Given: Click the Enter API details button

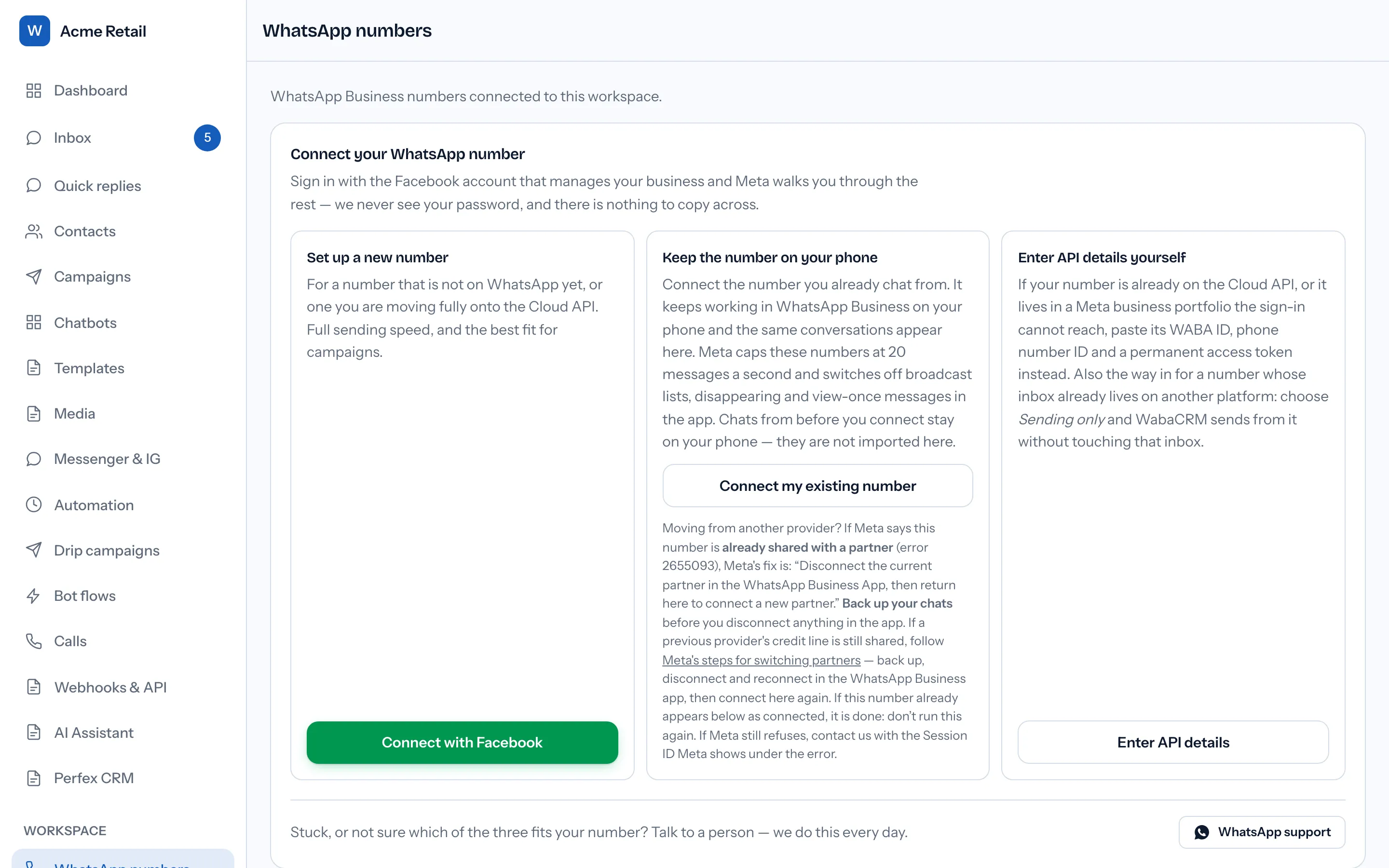Looking at the screenshot, I should [x=1173, y=742].
